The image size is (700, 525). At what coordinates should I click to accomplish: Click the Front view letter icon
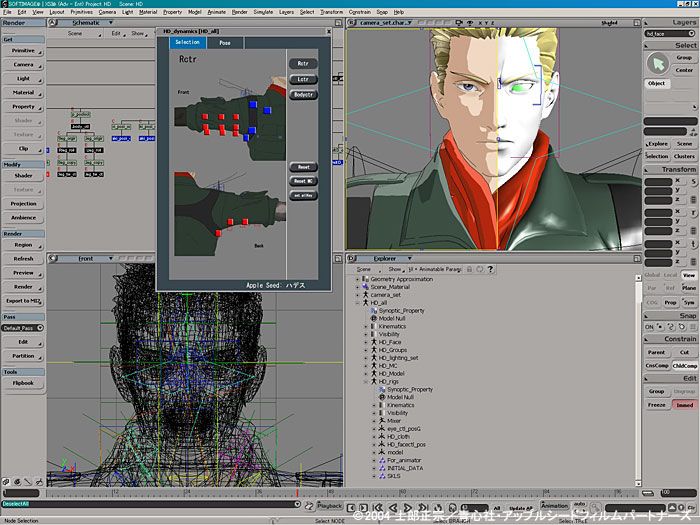pos(53,258)
